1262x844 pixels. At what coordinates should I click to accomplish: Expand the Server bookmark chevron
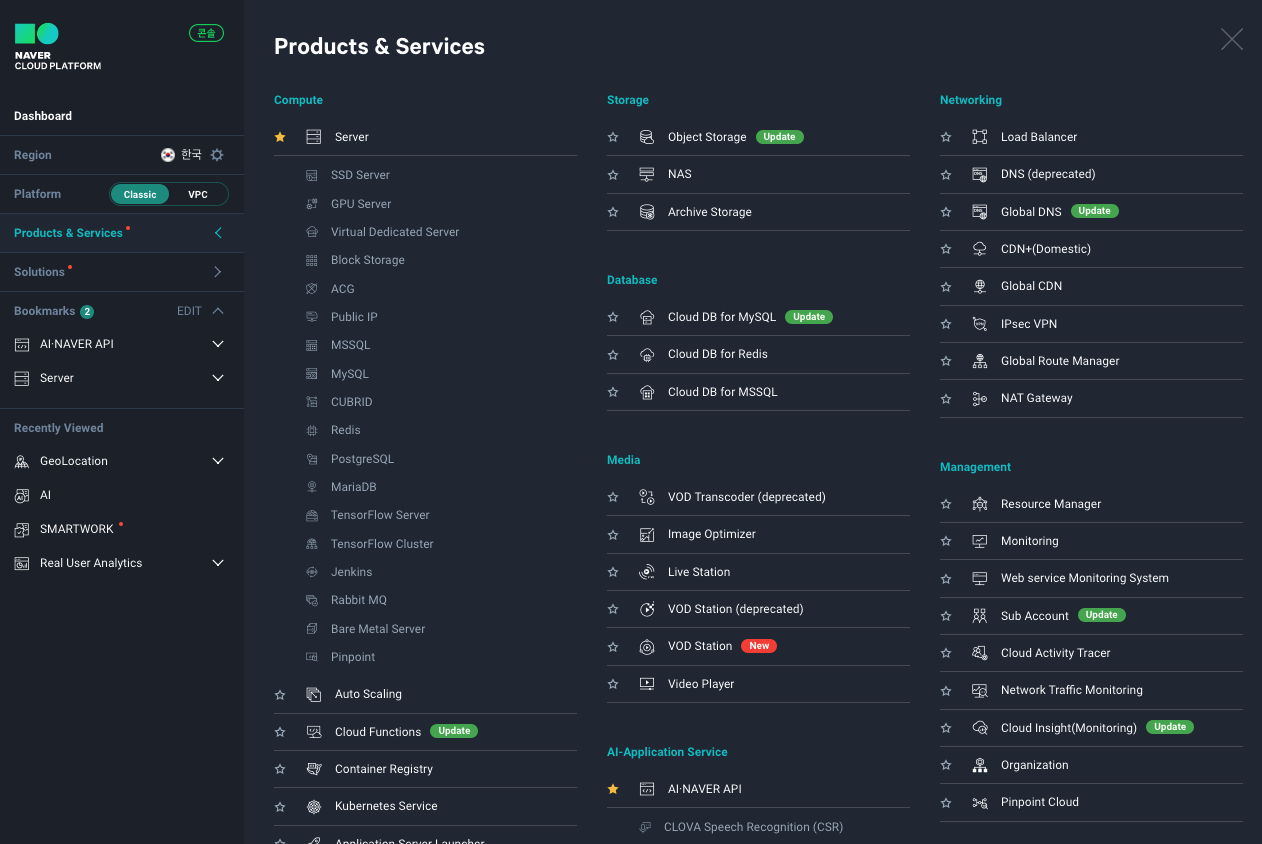pos(218,378)
